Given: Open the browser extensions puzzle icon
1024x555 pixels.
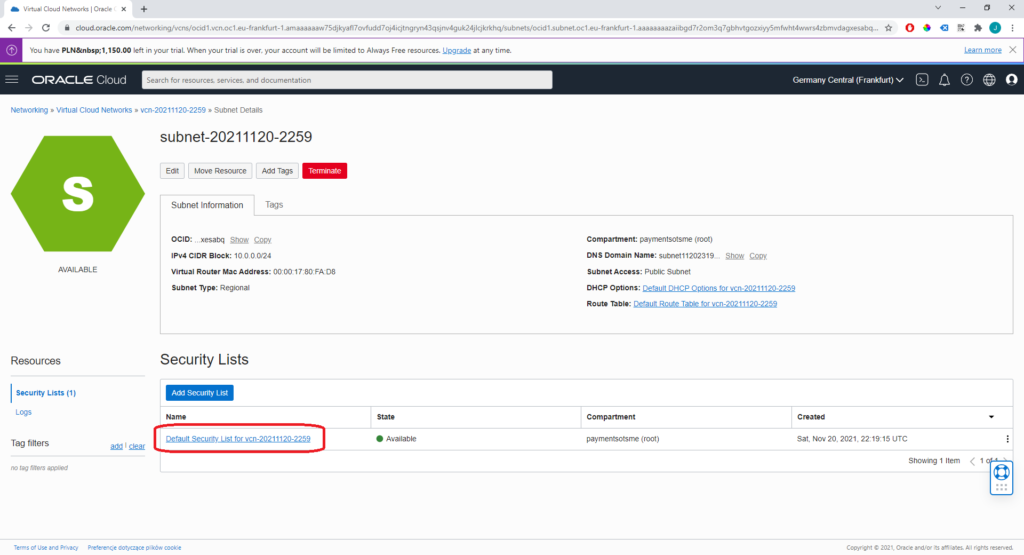Looking at the screenshot, I should click(978, 28).
